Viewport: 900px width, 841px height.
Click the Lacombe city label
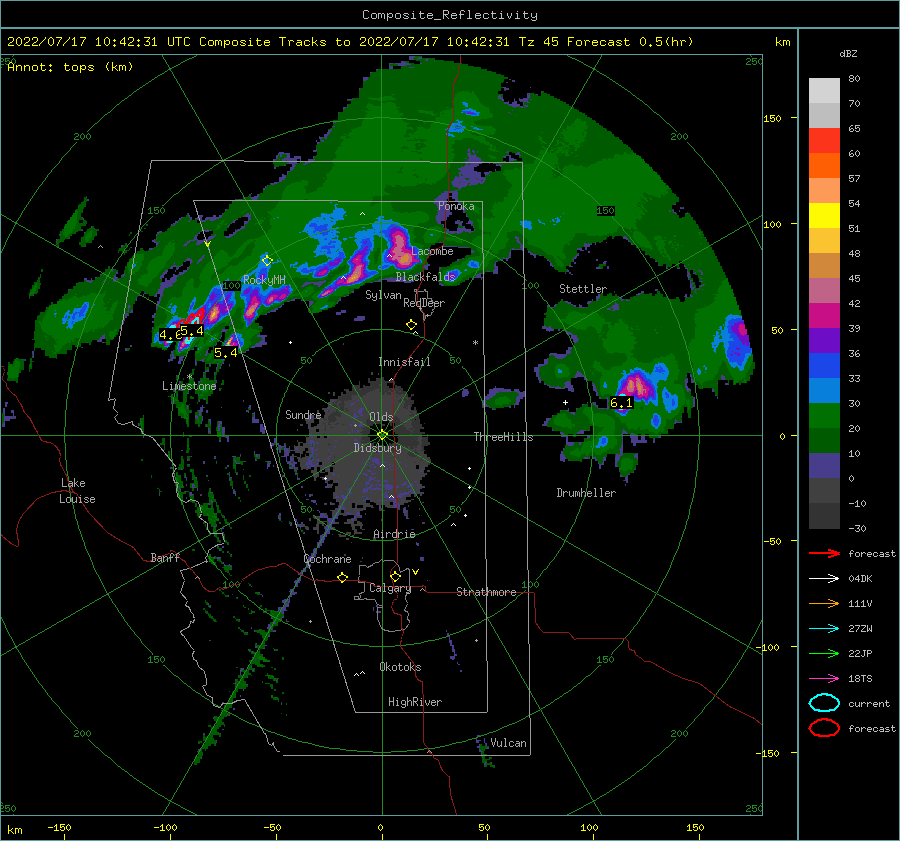click(432, 251)
